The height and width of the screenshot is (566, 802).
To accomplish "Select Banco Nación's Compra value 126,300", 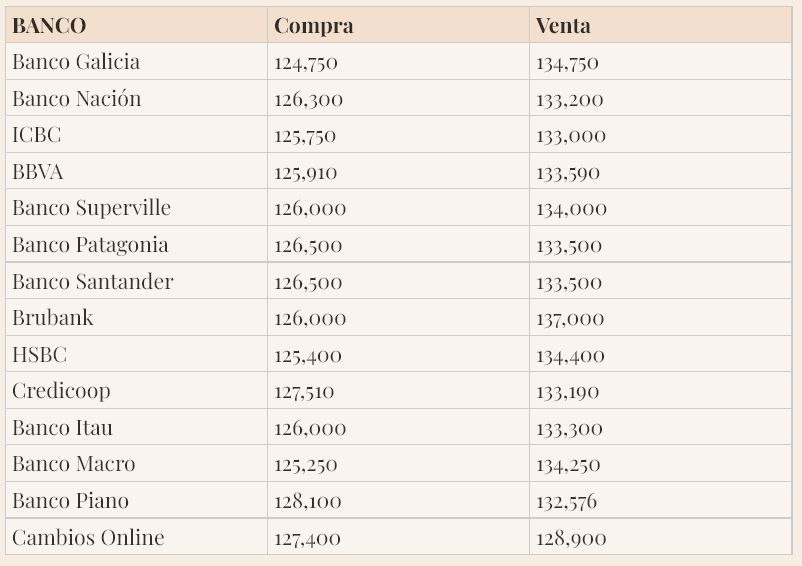I will [x=307, y=100].
